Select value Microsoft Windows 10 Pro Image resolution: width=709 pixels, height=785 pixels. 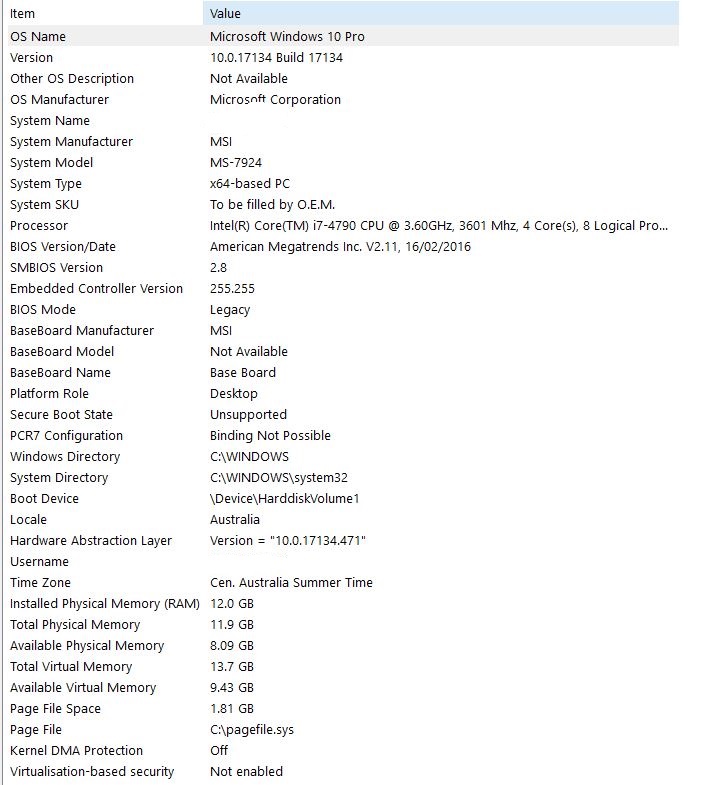tap(287, 37)
